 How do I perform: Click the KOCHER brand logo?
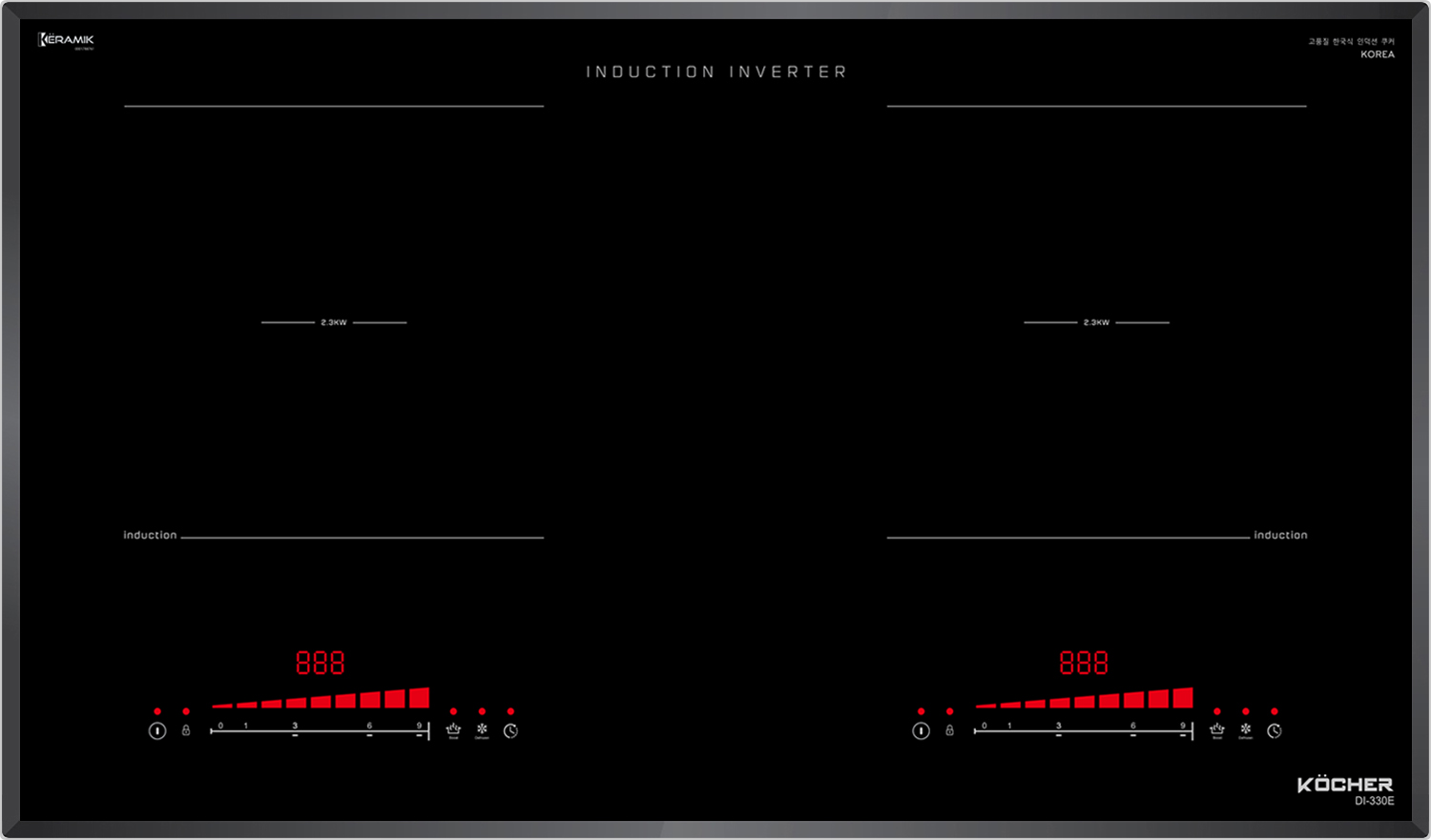click(1344, 785)
